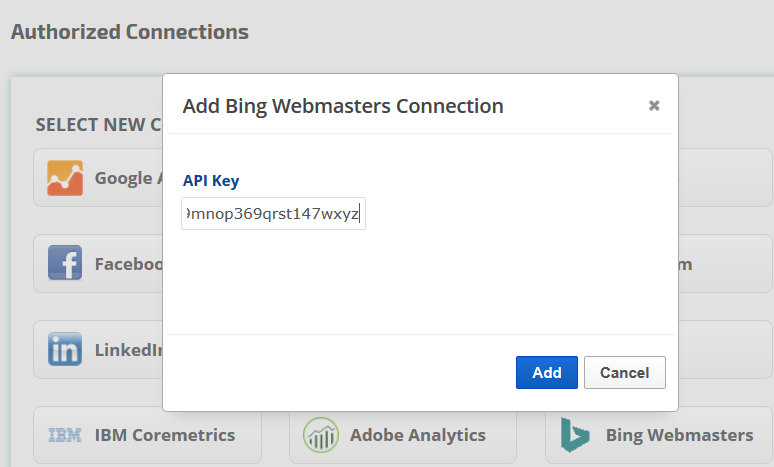Click the Bing logo icon
This screenshot has height=467, width=774.
576,435
